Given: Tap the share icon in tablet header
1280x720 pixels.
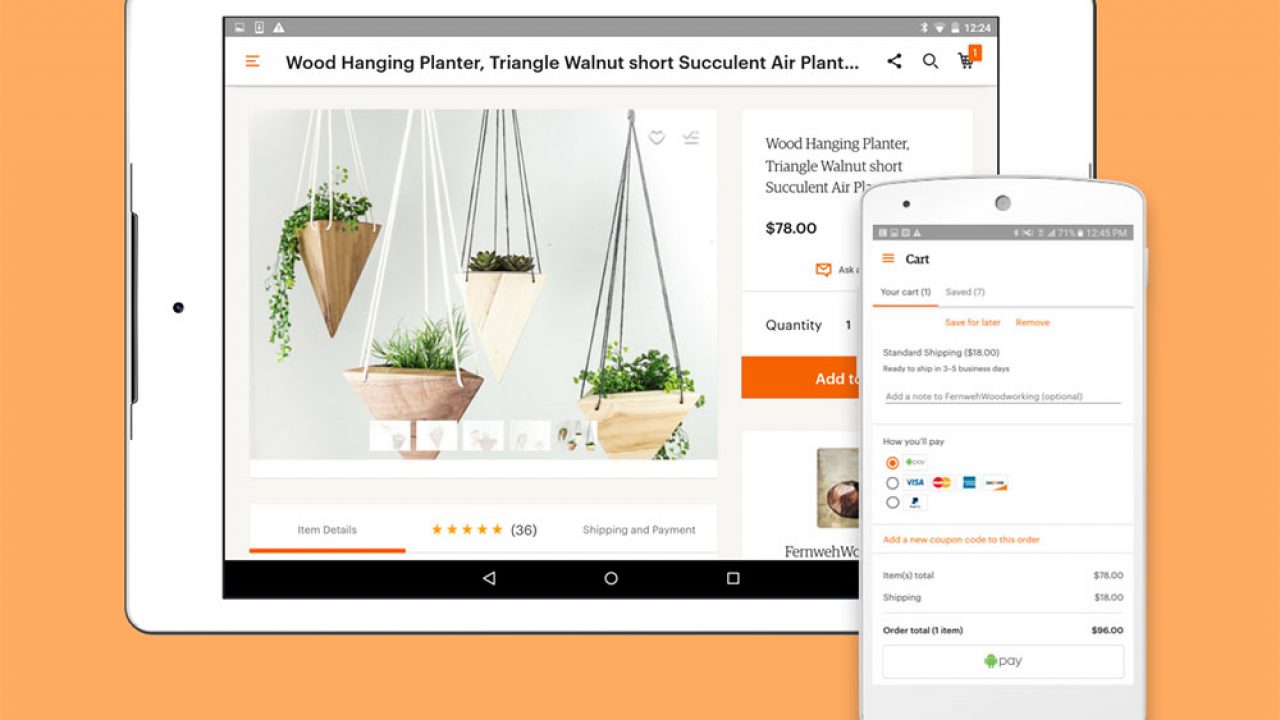Looking at the screenshot, I should tap(894, 62).
